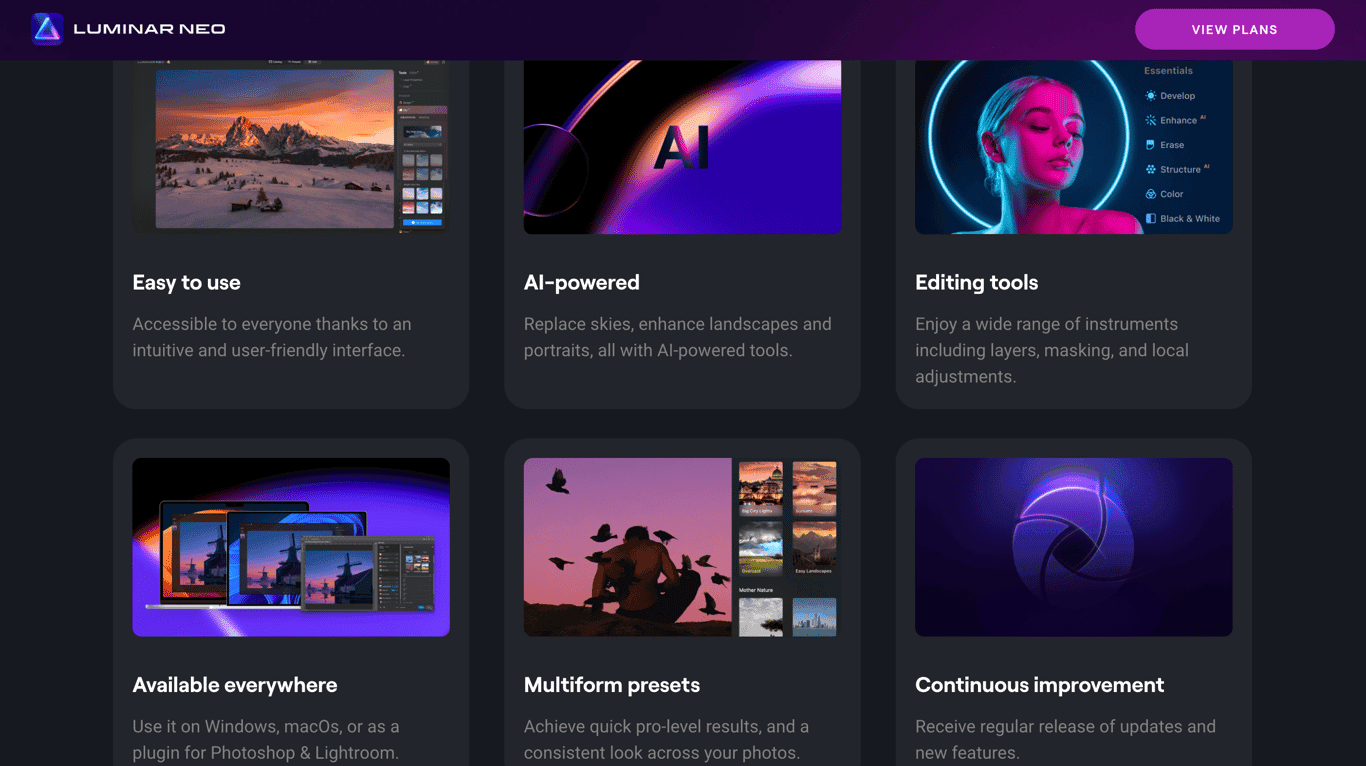
Task: Click the LUMINAR NEO wordmark in navbar
Action: 147,28
